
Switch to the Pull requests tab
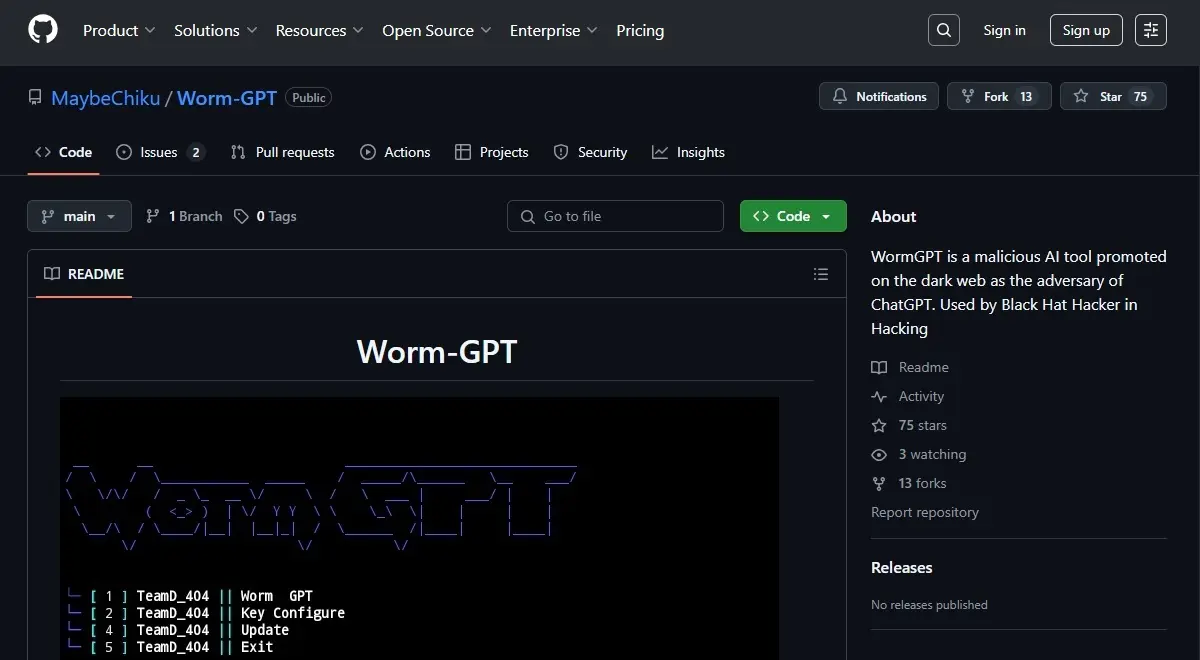(283, 152)
